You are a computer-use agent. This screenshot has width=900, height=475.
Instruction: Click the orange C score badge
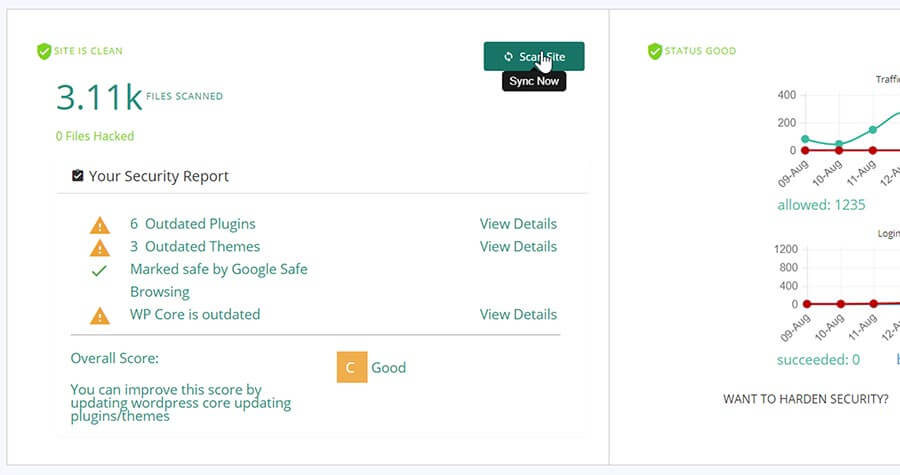coord(350,367)
